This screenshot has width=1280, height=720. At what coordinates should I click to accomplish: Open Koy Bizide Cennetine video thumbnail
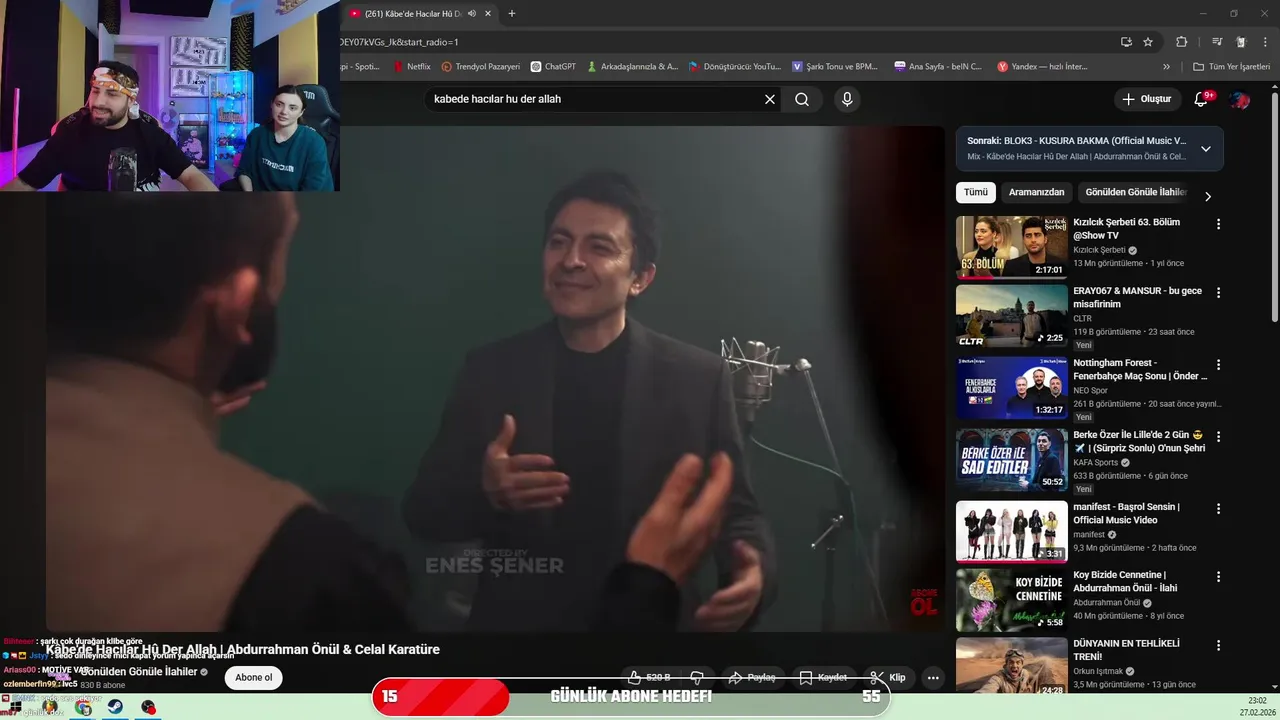[x=1011, y=600]
